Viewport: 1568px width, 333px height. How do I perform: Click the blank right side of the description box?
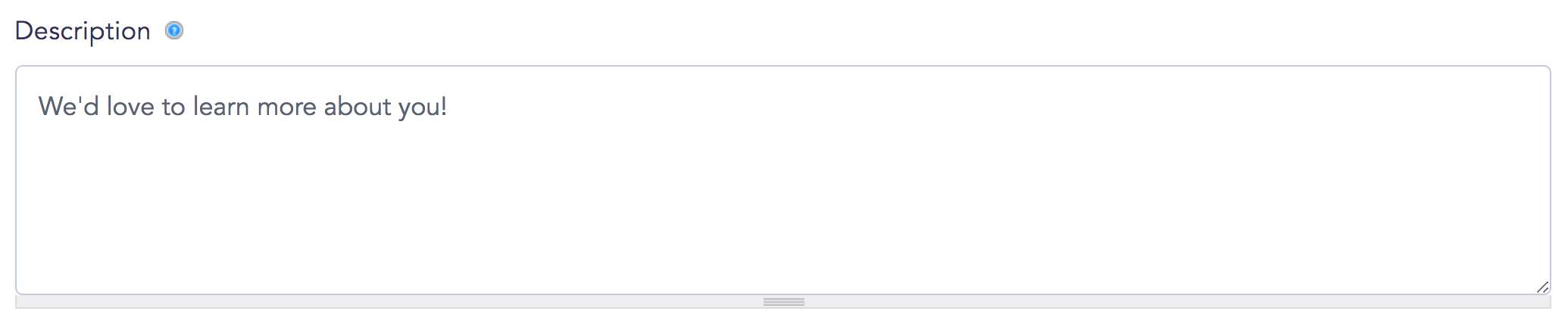point(1363,151)
